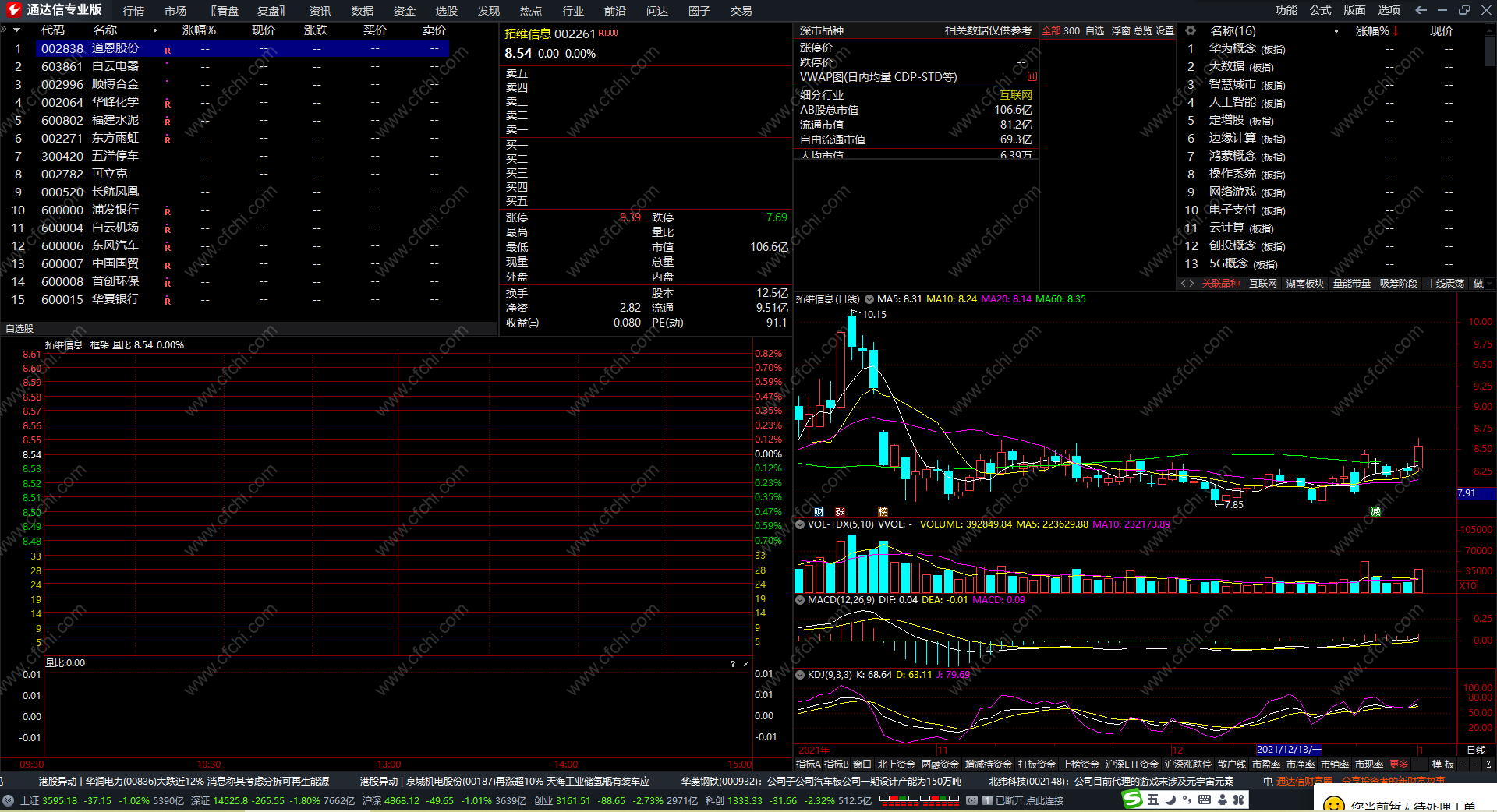Click the 通达信财富圈 orange link

click(1304, 781)
